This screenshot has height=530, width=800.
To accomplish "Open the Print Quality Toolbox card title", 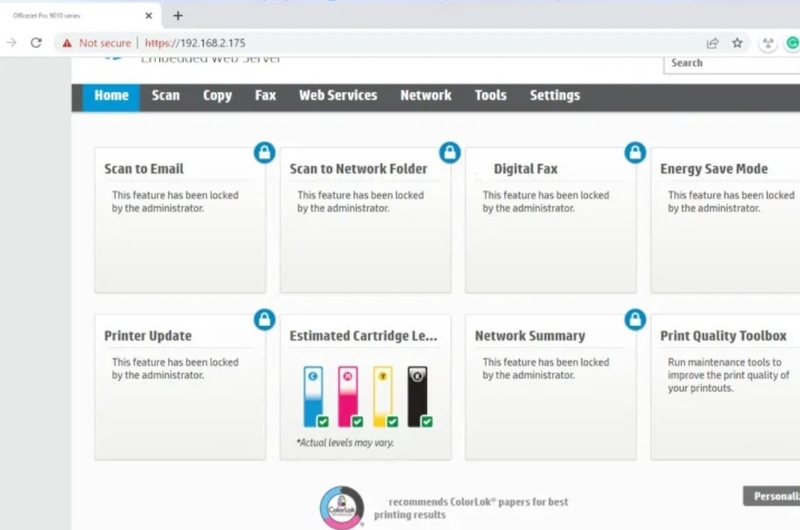I will (723, 336).
